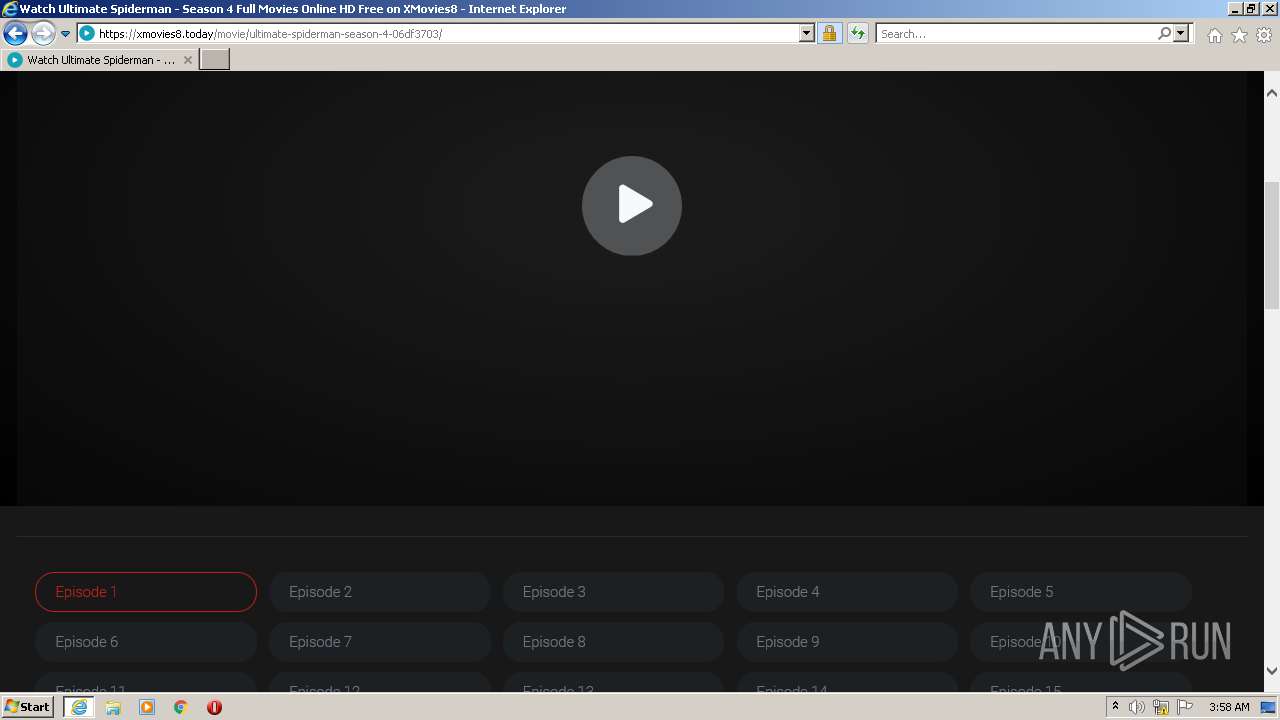The image size is (1280, 720).
Task: Open the Home icon
Action: click(1214, 35)
